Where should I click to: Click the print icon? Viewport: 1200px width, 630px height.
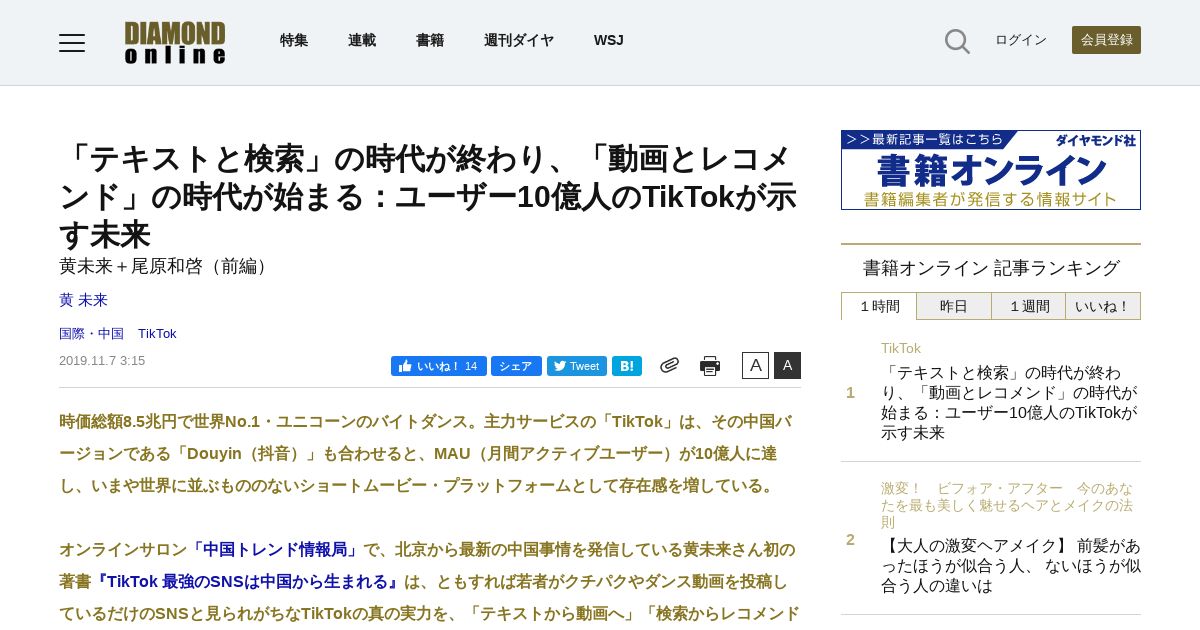tap(710, 366)
